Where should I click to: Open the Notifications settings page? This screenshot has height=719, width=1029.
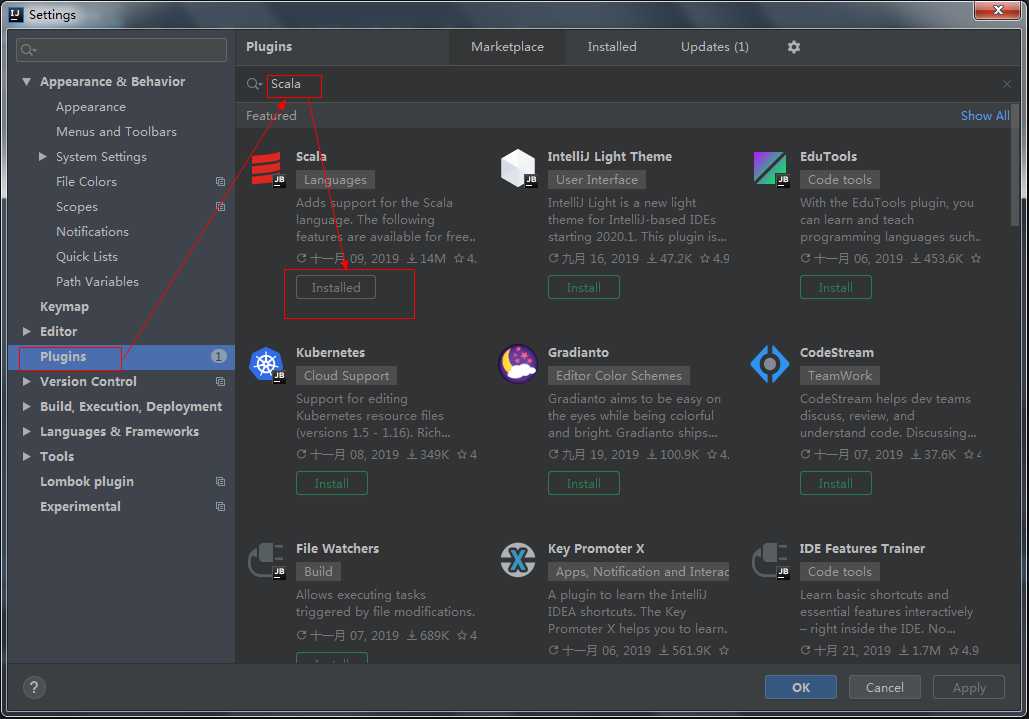coord(92,232)
